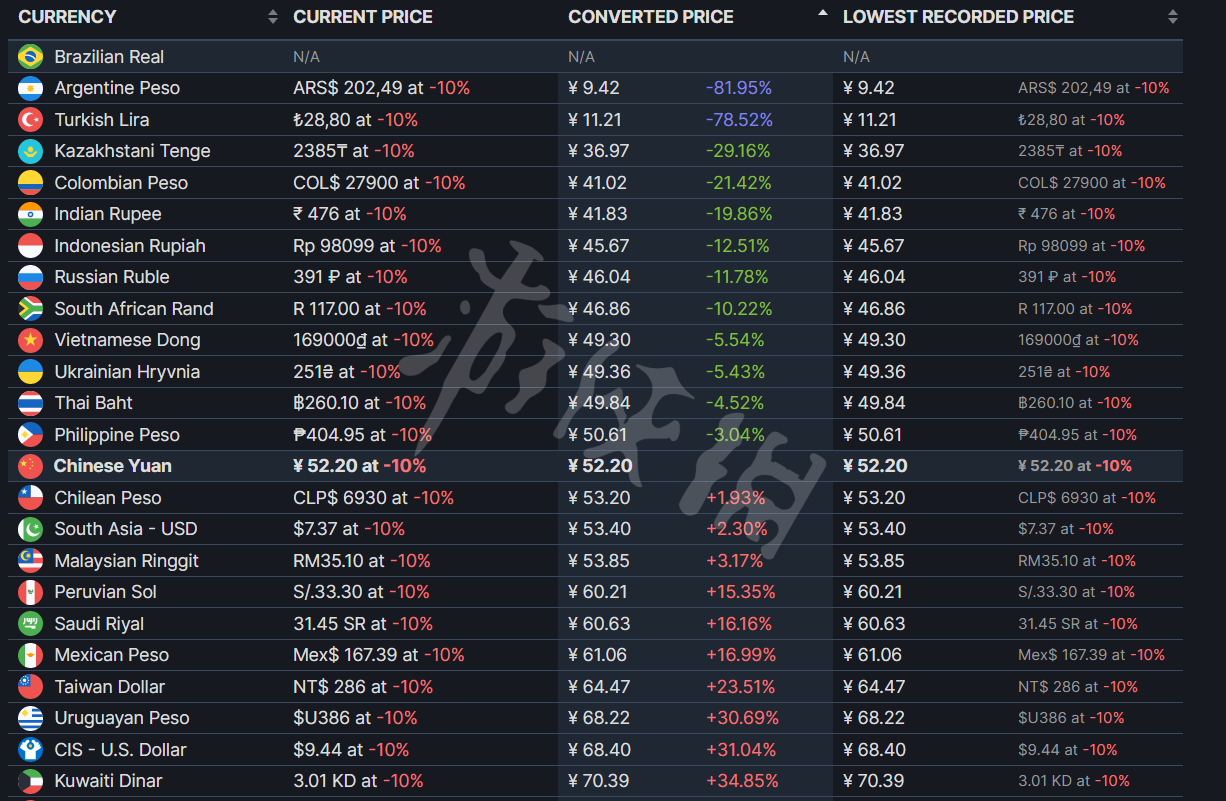Sort by the Current Price header
The width and height of the screenshot is (1226, 801).
click(x=363, y=17)
